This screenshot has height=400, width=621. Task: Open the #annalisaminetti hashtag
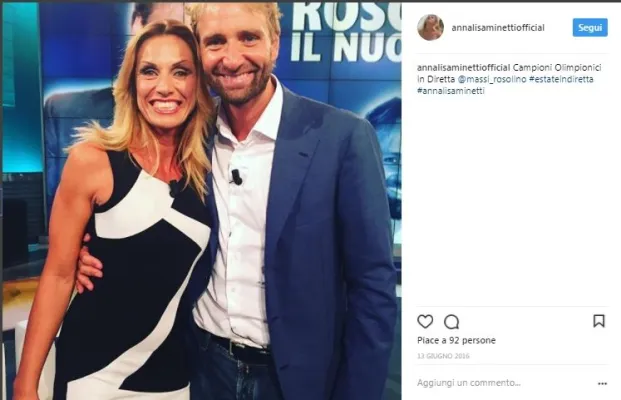pos(451,91)
